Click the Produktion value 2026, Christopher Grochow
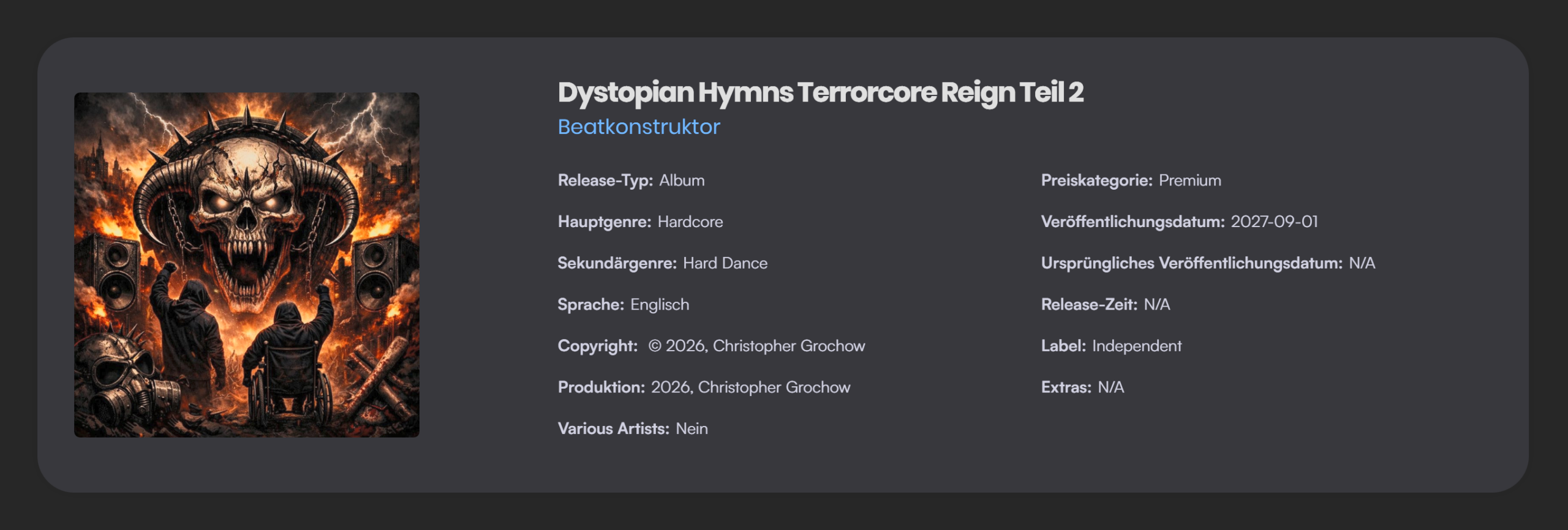Screen dimensions: 1568x530 coord(750,387)
